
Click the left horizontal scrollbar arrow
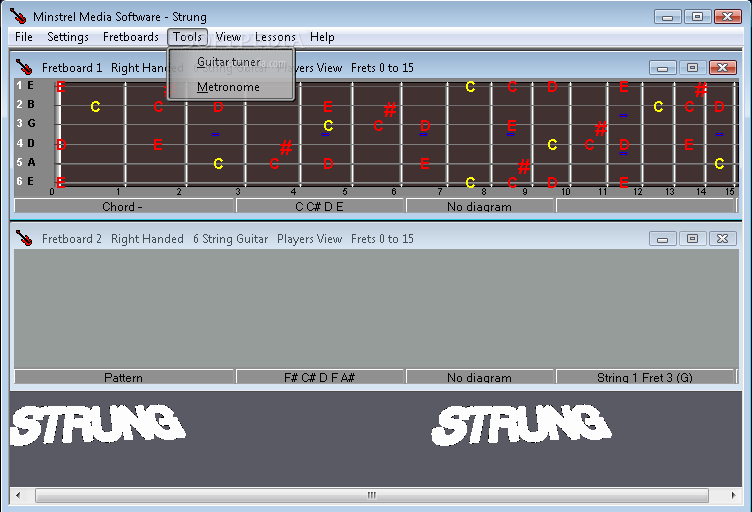[x=18, y=495]
